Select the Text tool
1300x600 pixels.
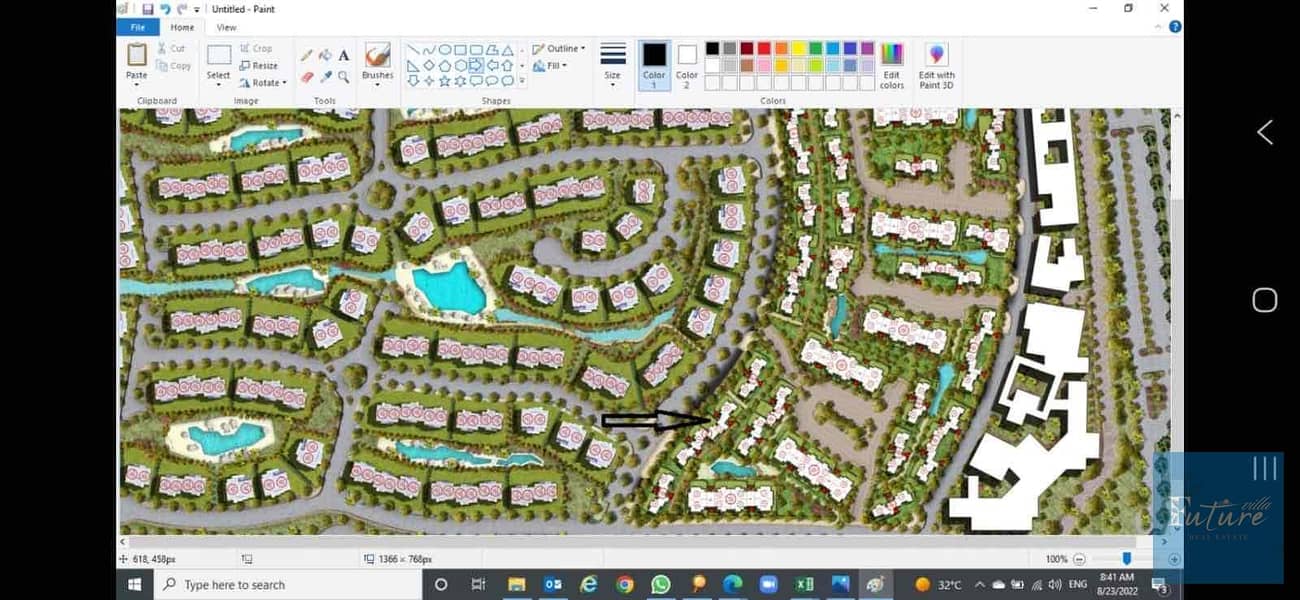click(344, 55)
